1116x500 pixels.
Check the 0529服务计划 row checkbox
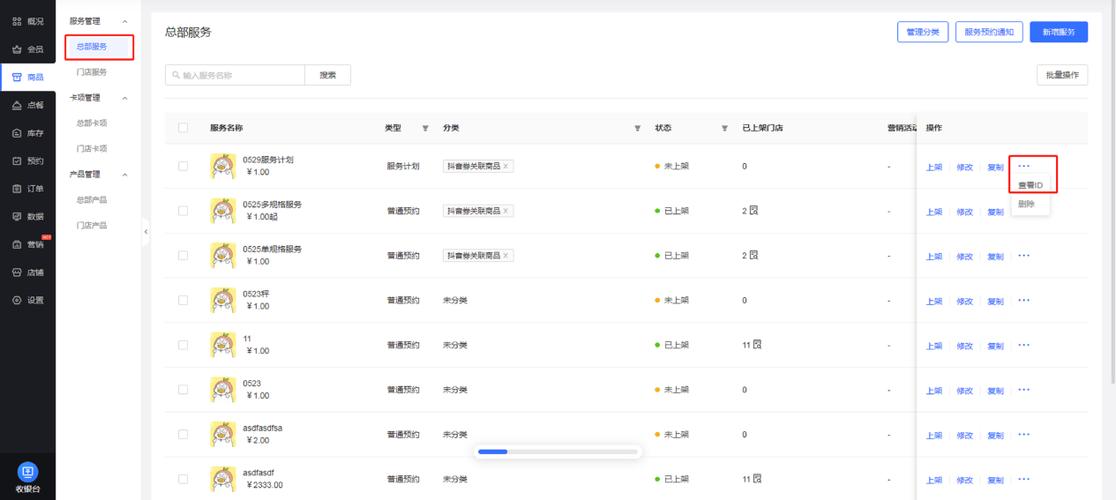(184, 166)
